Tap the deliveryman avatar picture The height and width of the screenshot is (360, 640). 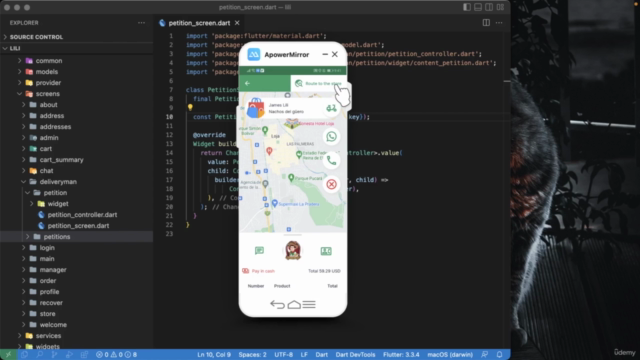(x=293, y=250)
